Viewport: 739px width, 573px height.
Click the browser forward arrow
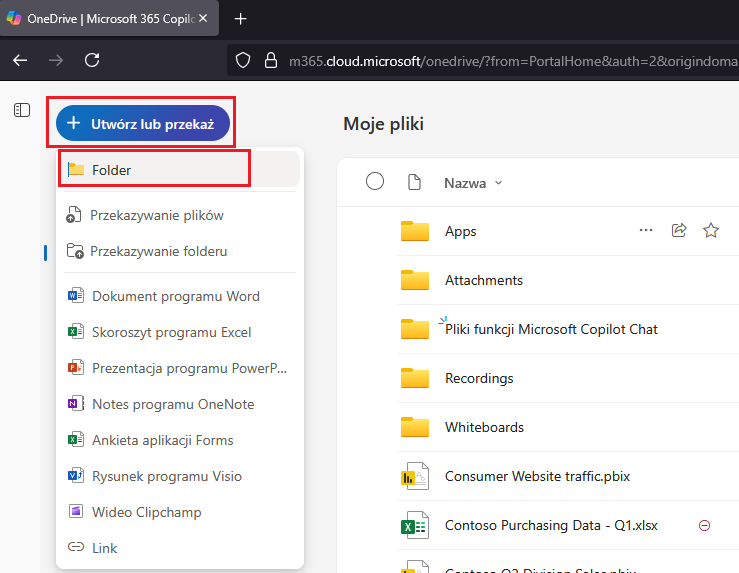point(56,60)
